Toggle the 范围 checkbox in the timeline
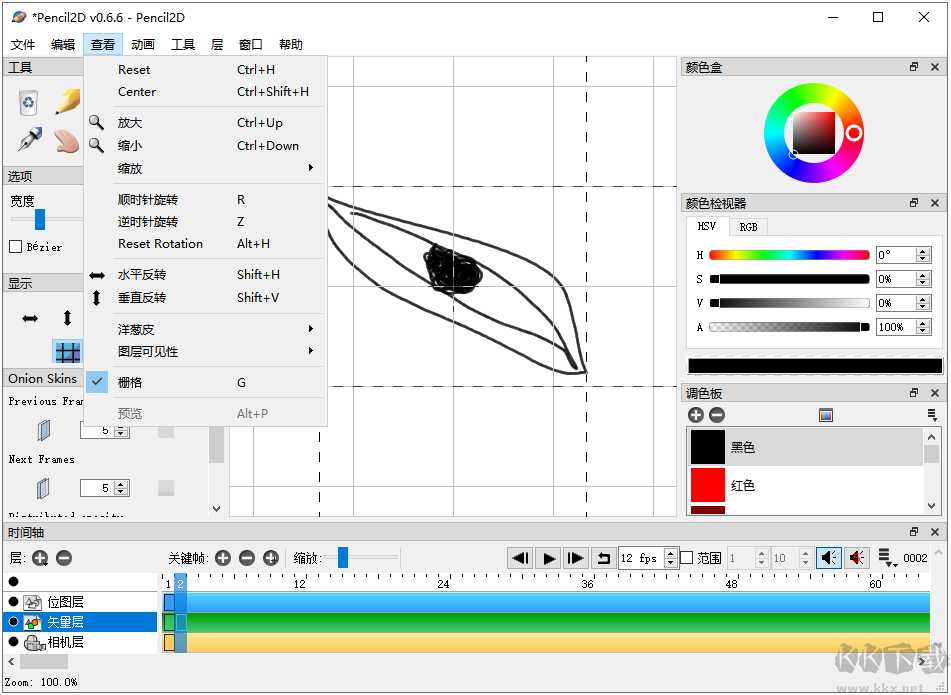951x695 pixels. pyautogui.click(x=687, y=558)
